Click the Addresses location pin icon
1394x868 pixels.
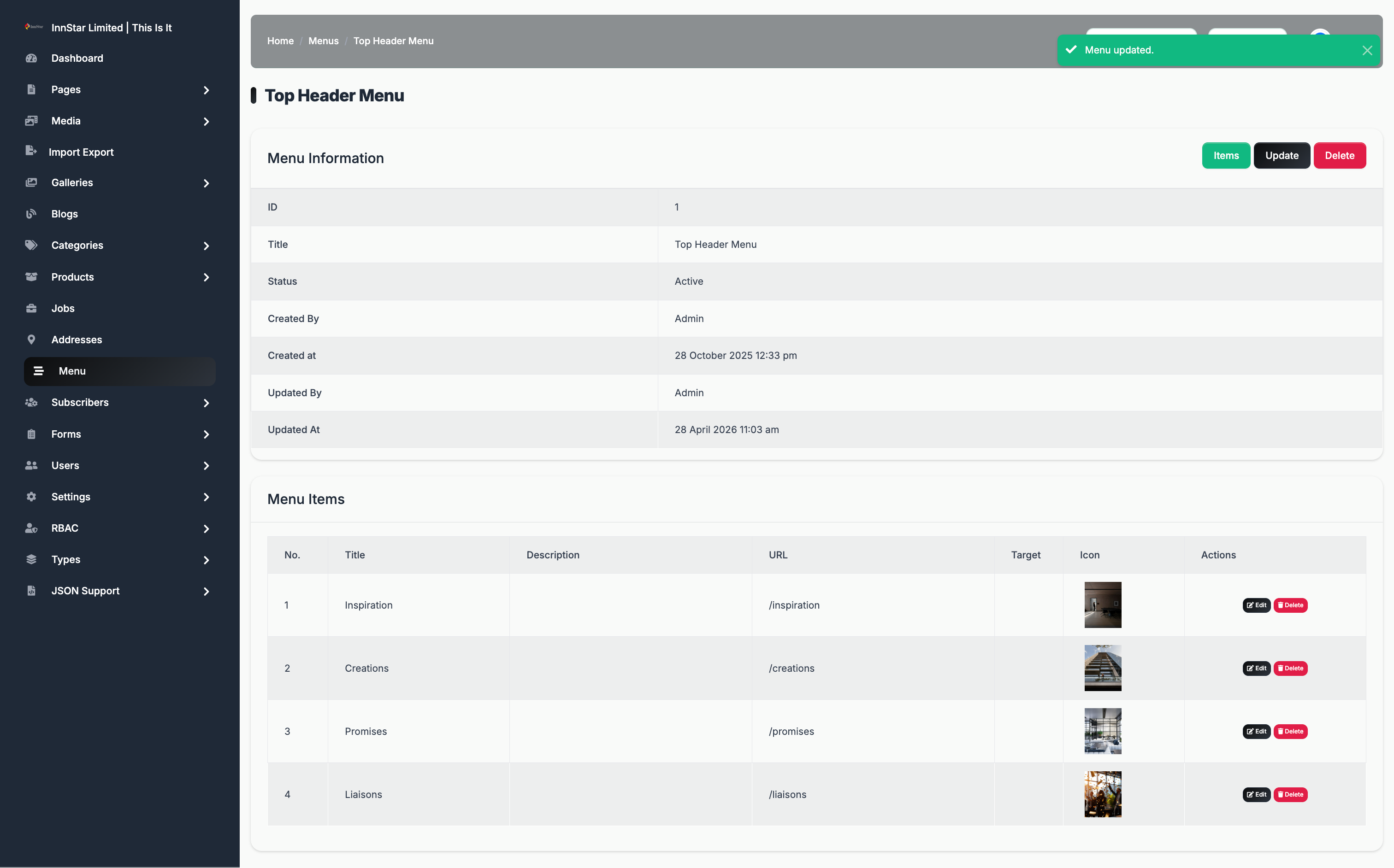(31, 339)
